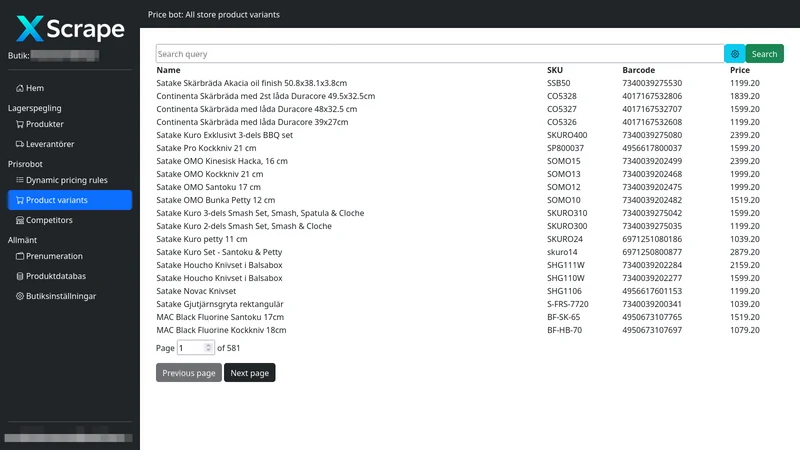Select Satake Novac Knivset row
This screenshot has width=800, height=450.
(469, 291)
